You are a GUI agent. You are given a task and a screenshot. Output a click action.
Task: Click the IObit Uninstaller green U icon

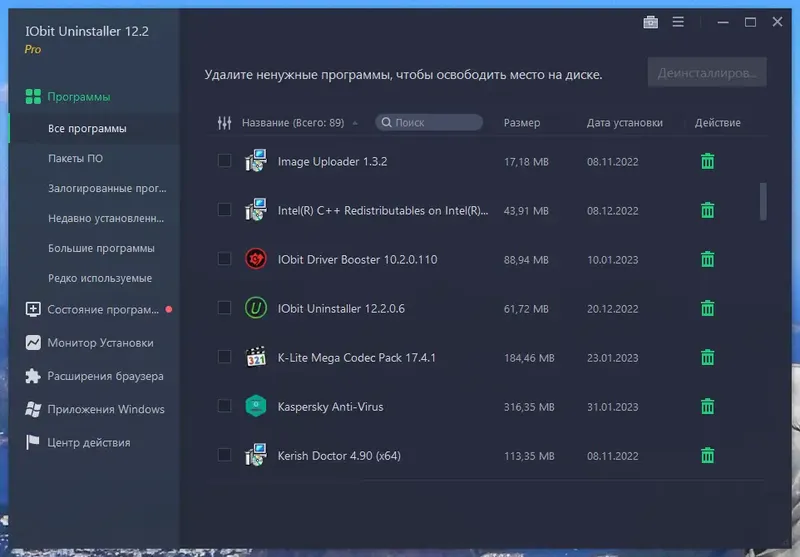[256, 308]
